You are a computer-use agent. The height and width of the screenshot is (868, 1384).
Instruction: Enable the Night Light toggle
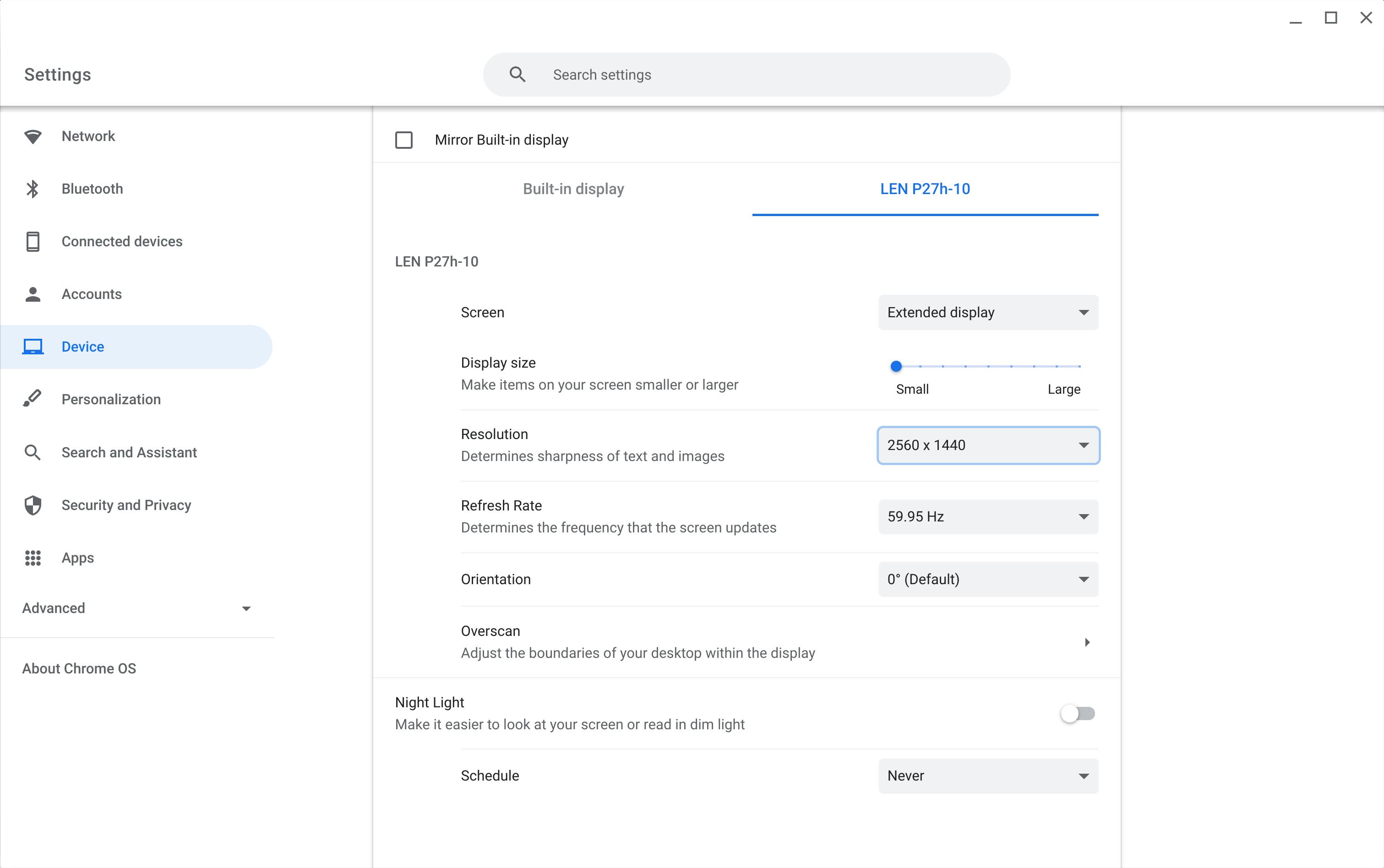[x=1077, y=714]
